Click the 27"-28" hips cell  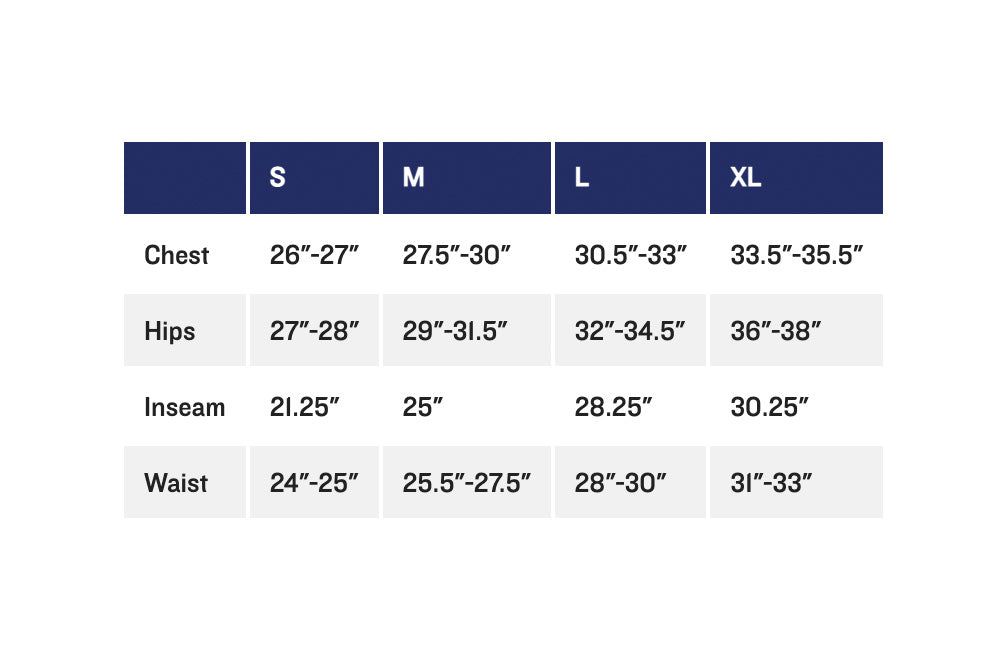coord(314,330)
